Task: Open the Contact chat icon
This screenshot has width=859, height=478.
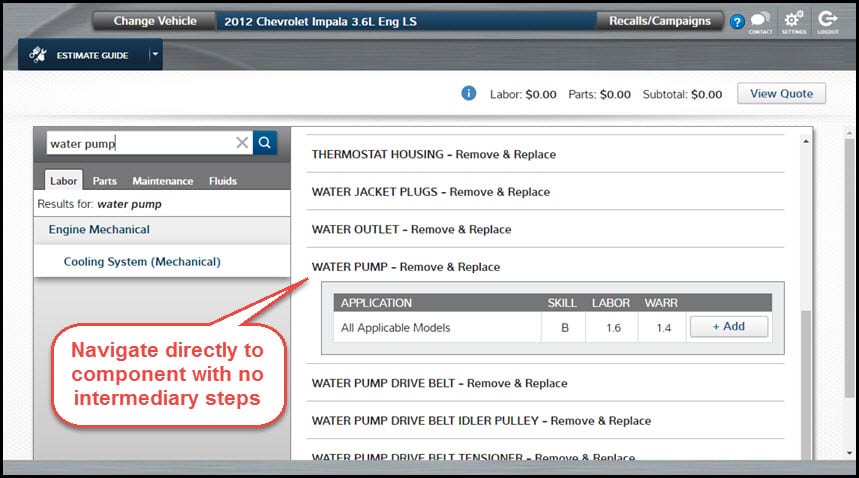Action: pyautogui.click(x=760, y=20)
